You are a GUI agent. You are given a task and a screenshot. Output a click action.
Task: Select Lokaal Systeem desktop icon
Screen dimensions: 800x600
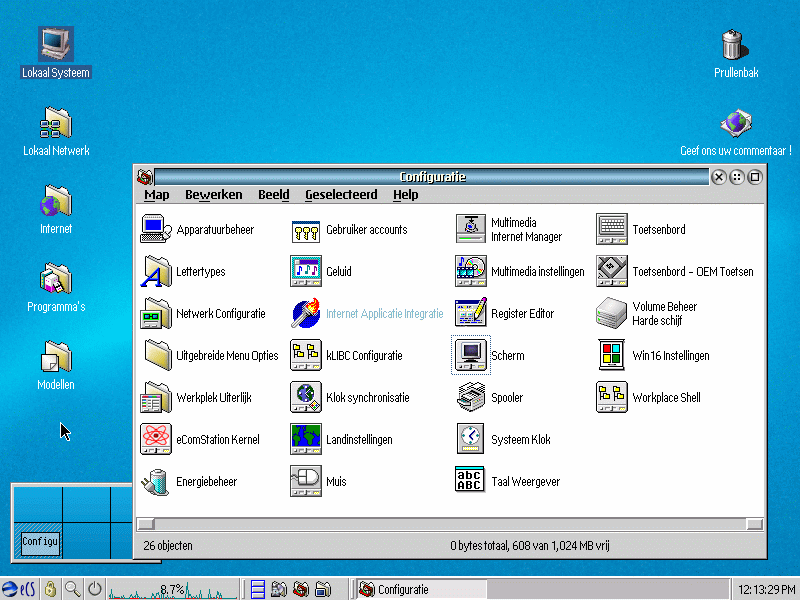(x=56, y=44)
